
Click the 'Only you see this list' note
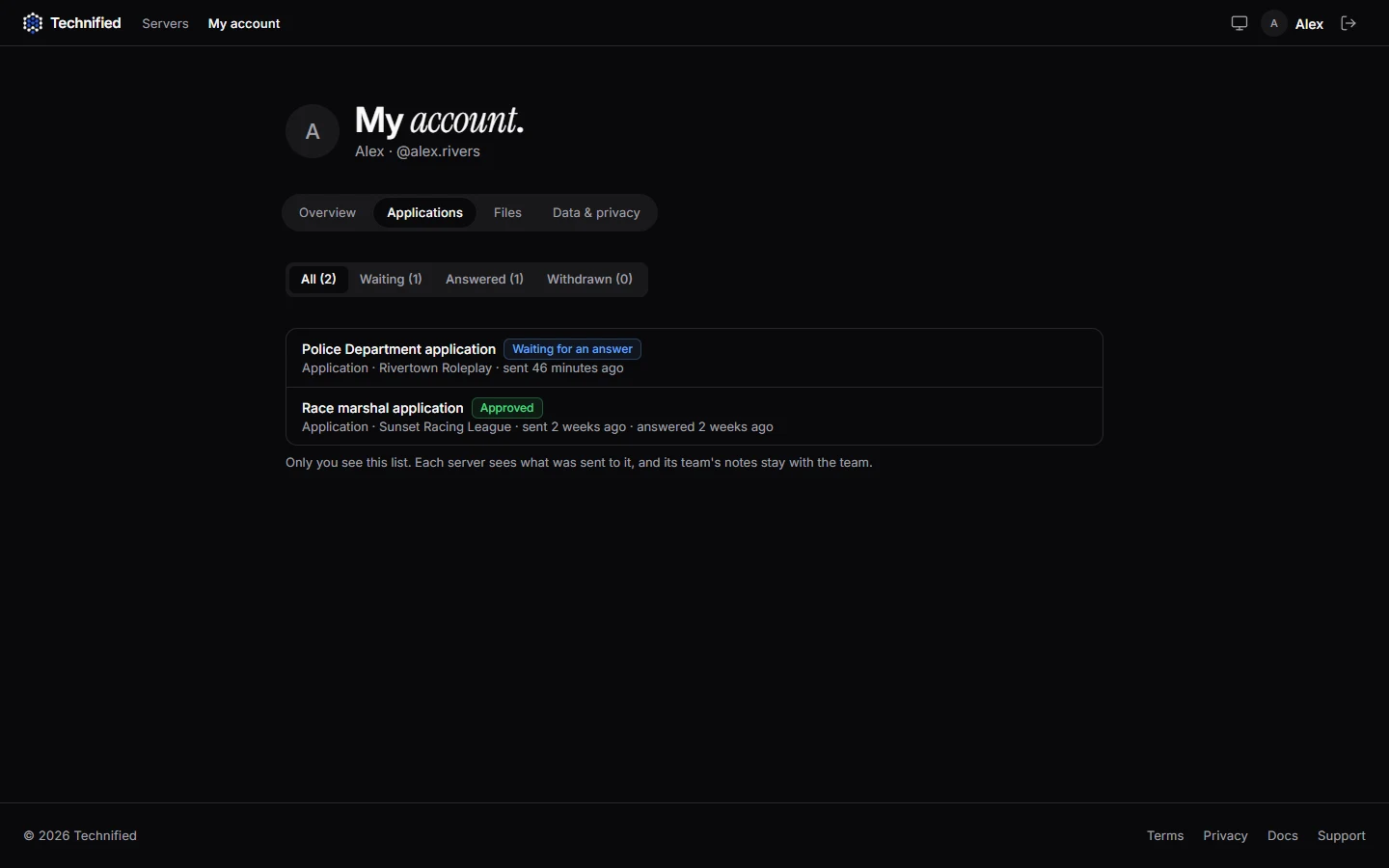point(579,463)
